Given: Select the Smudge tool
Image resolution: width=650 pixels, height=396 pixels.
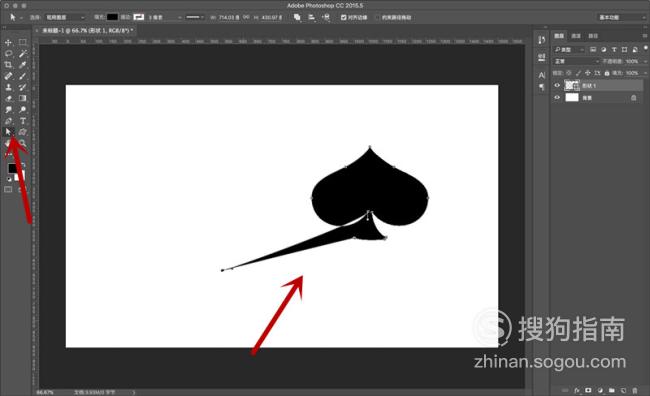Looking at the screenshot, I should [8, 109].
